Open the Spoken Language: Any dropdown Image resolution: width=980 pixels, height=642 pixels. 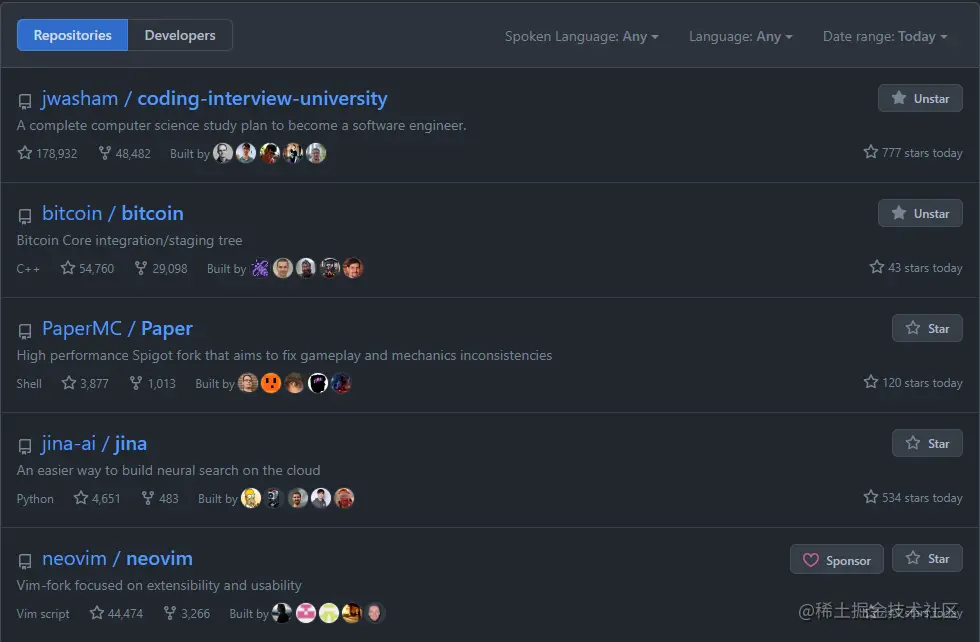click(581, 36)
